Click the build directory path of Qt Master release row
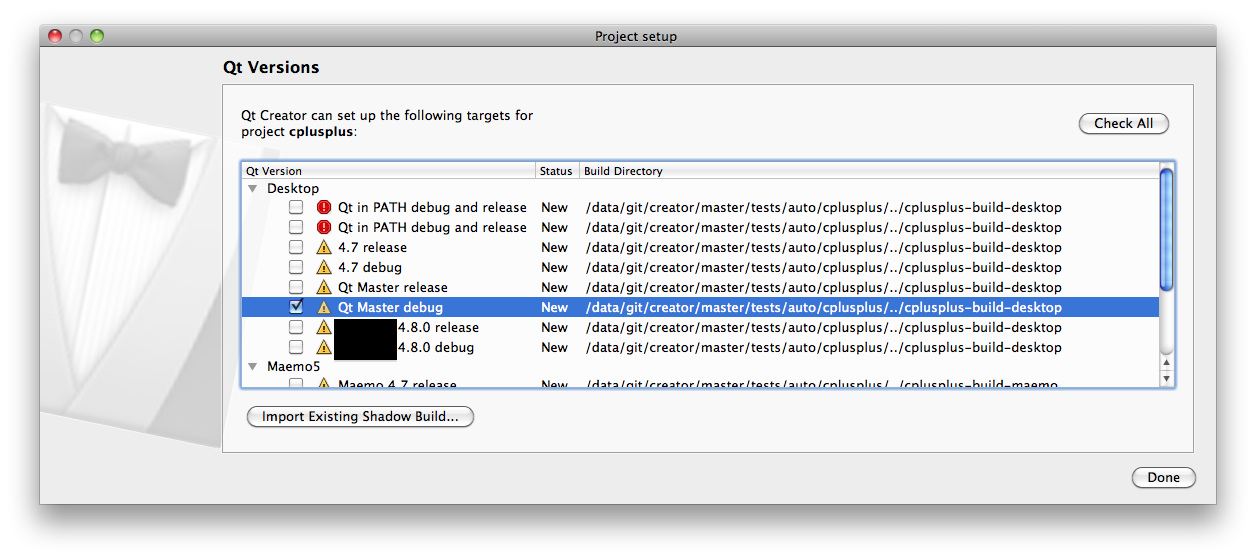Image resolution: width=1256 pixels, height=559 pixels. click(824, 287)
